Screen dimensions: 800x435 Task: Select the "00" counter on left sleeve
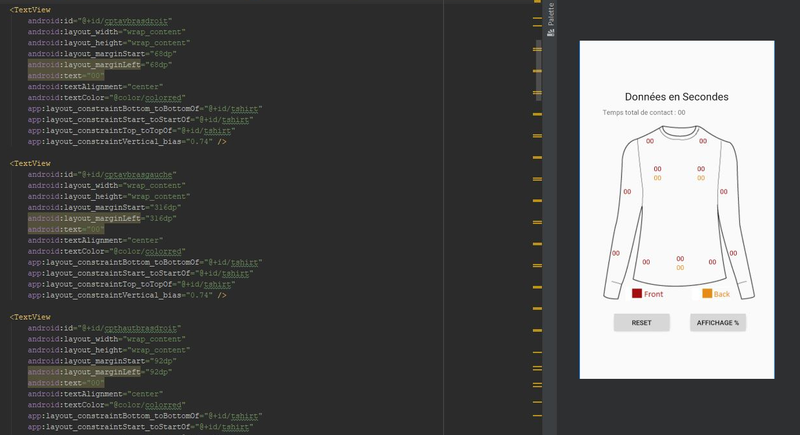(x=628, y=191)
